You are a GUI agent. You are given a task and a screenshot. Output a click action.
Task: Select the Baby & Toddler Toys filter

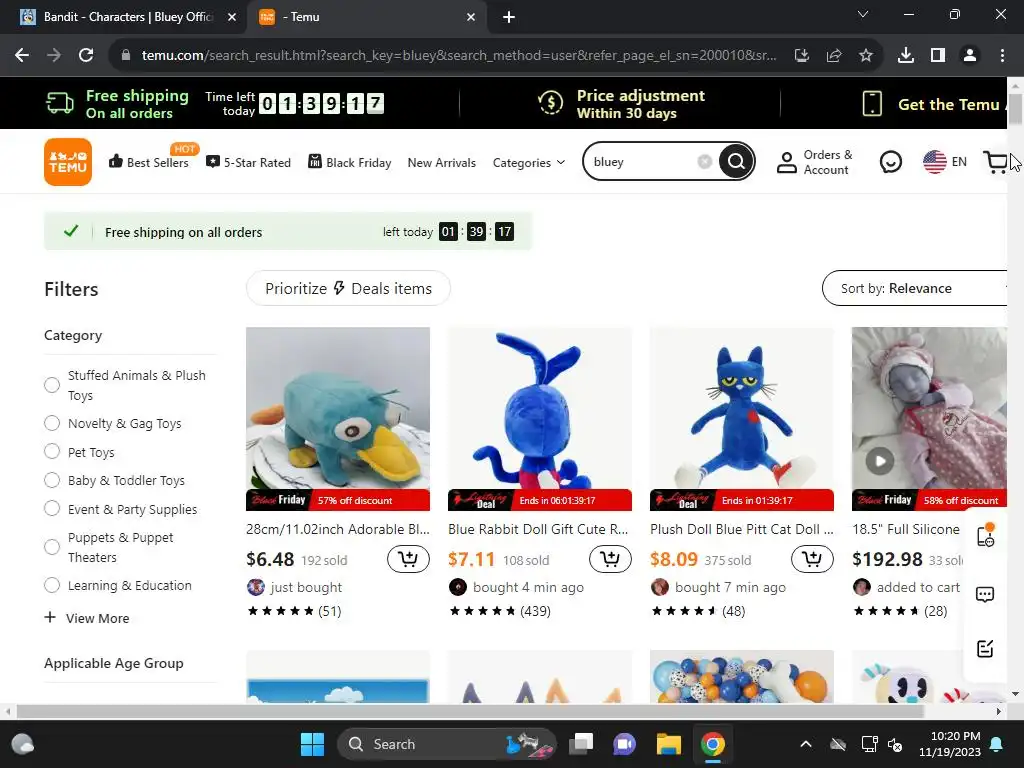(52, 480)
